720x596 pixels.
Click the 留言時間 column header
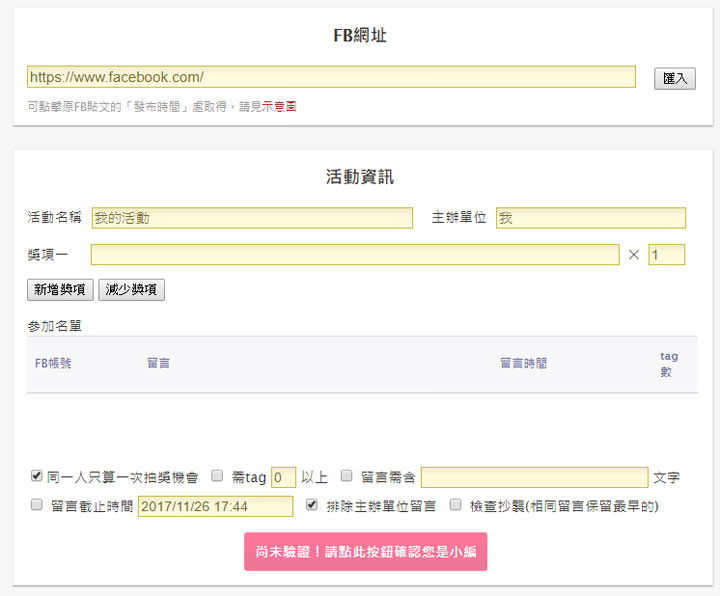[x=523, y=364]
